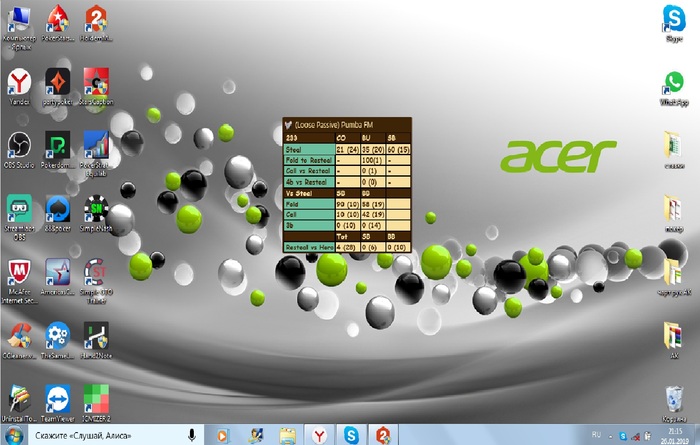Open the Simple GTO Trainer icon
The image size is (700, 445).
[x=96, y=281]
